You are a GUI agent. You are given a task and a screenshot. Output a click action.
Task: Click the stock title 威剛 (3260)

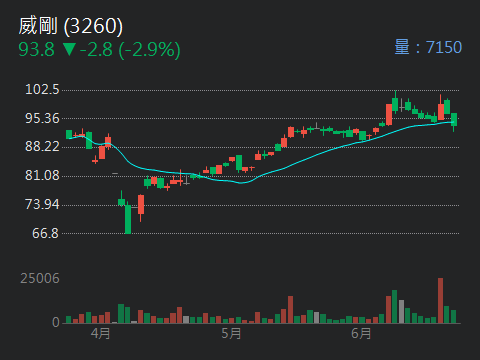click(71, 26)
